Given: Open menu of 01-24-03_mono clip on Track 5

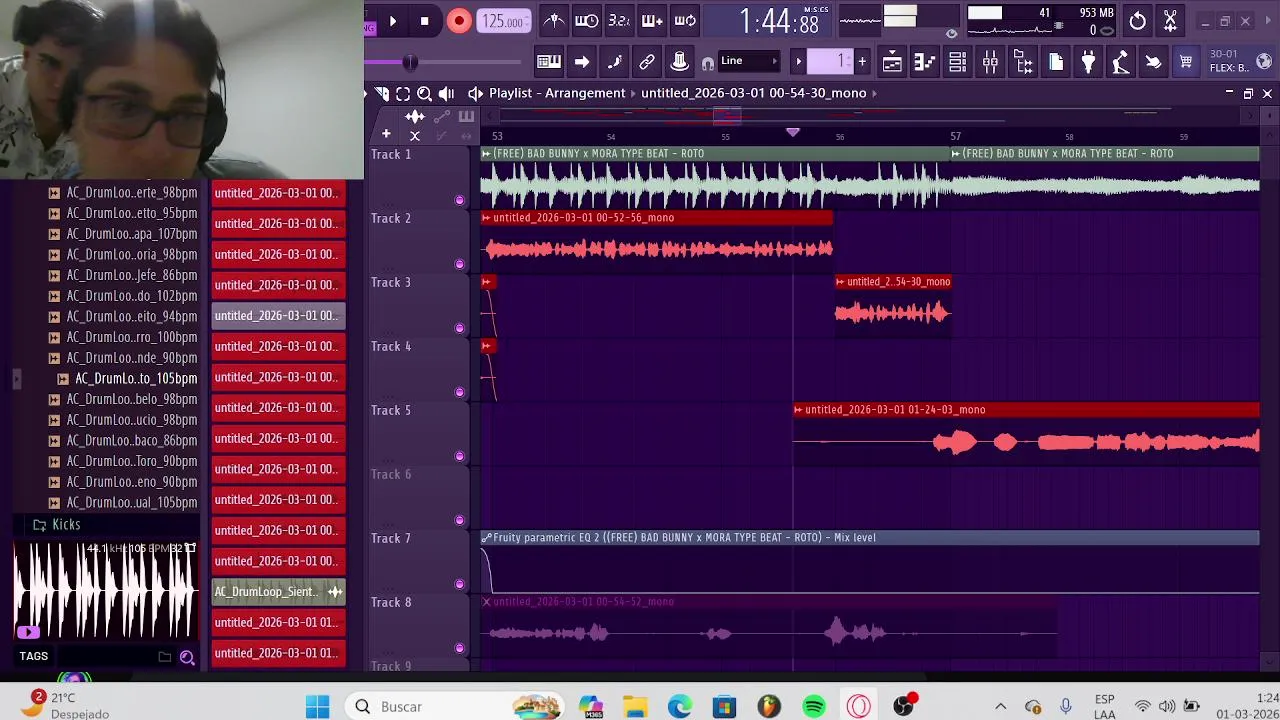Looking at the screenshot, I should pos(798,410).
